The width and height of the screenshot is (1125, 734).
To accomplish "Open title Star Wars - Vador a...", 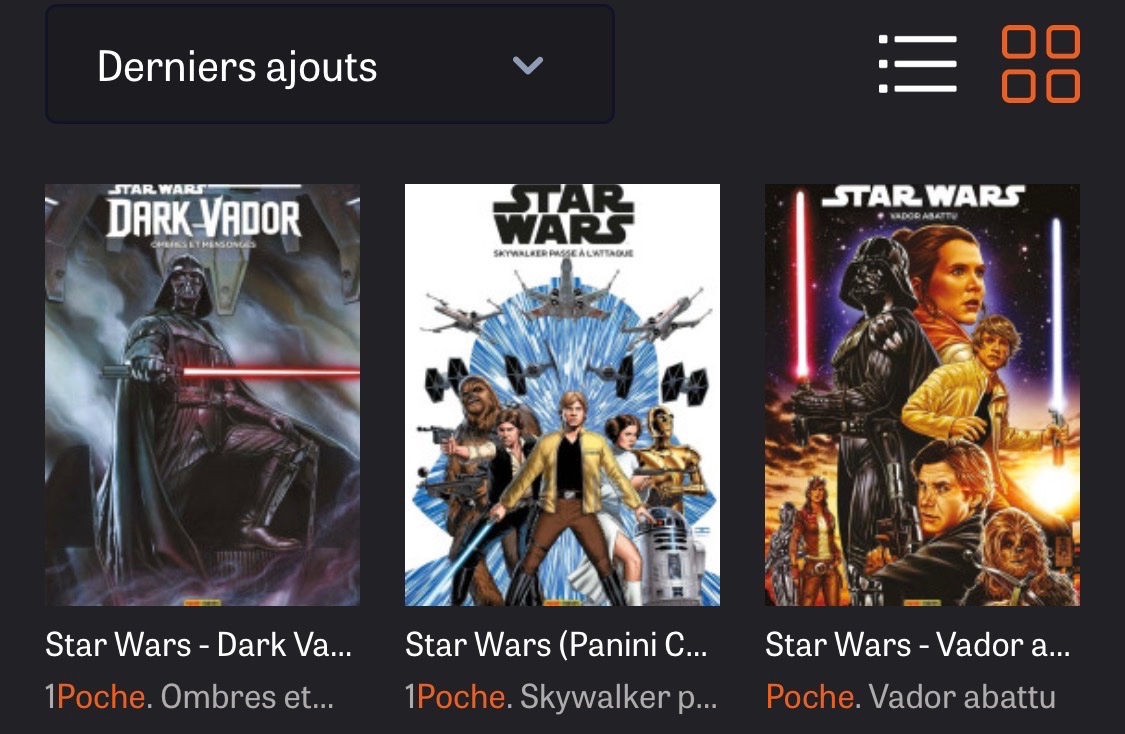I will tap(918, 644).
